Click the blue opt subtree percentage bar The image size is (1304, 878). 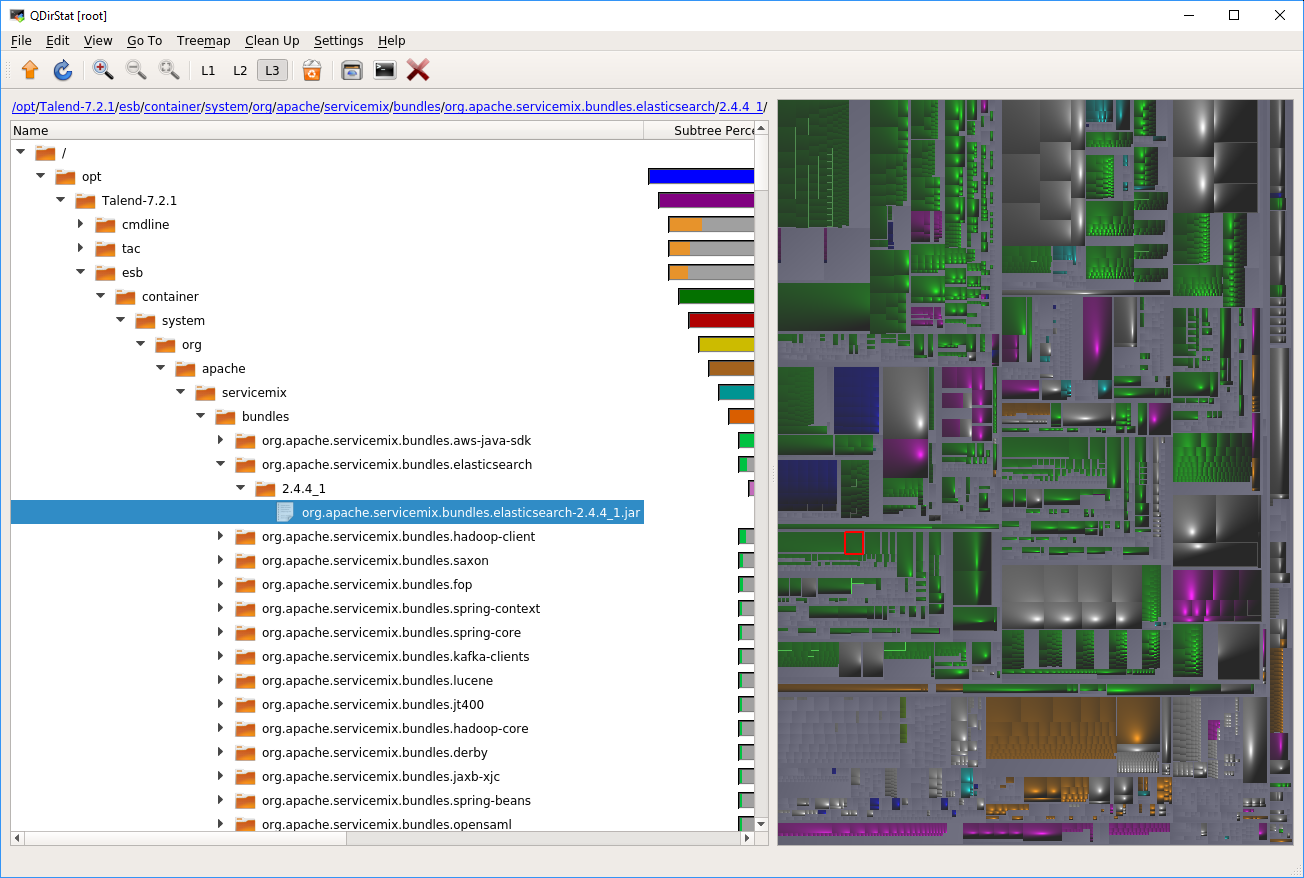[x=701, y=177]
